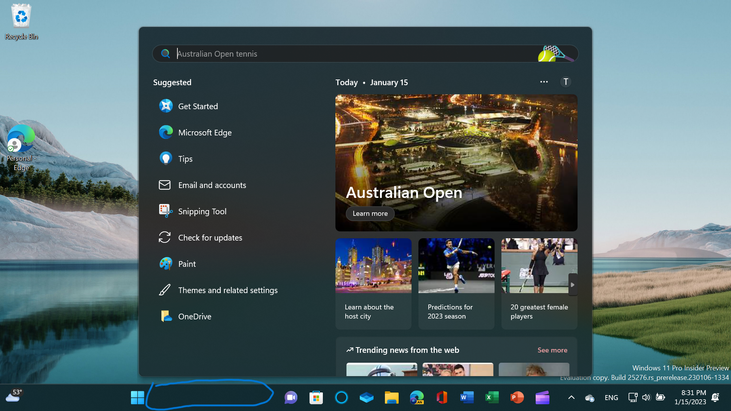
Task: Click Learn more on Australian Open card
Action: pyautogui.click(x=370, y=213)
